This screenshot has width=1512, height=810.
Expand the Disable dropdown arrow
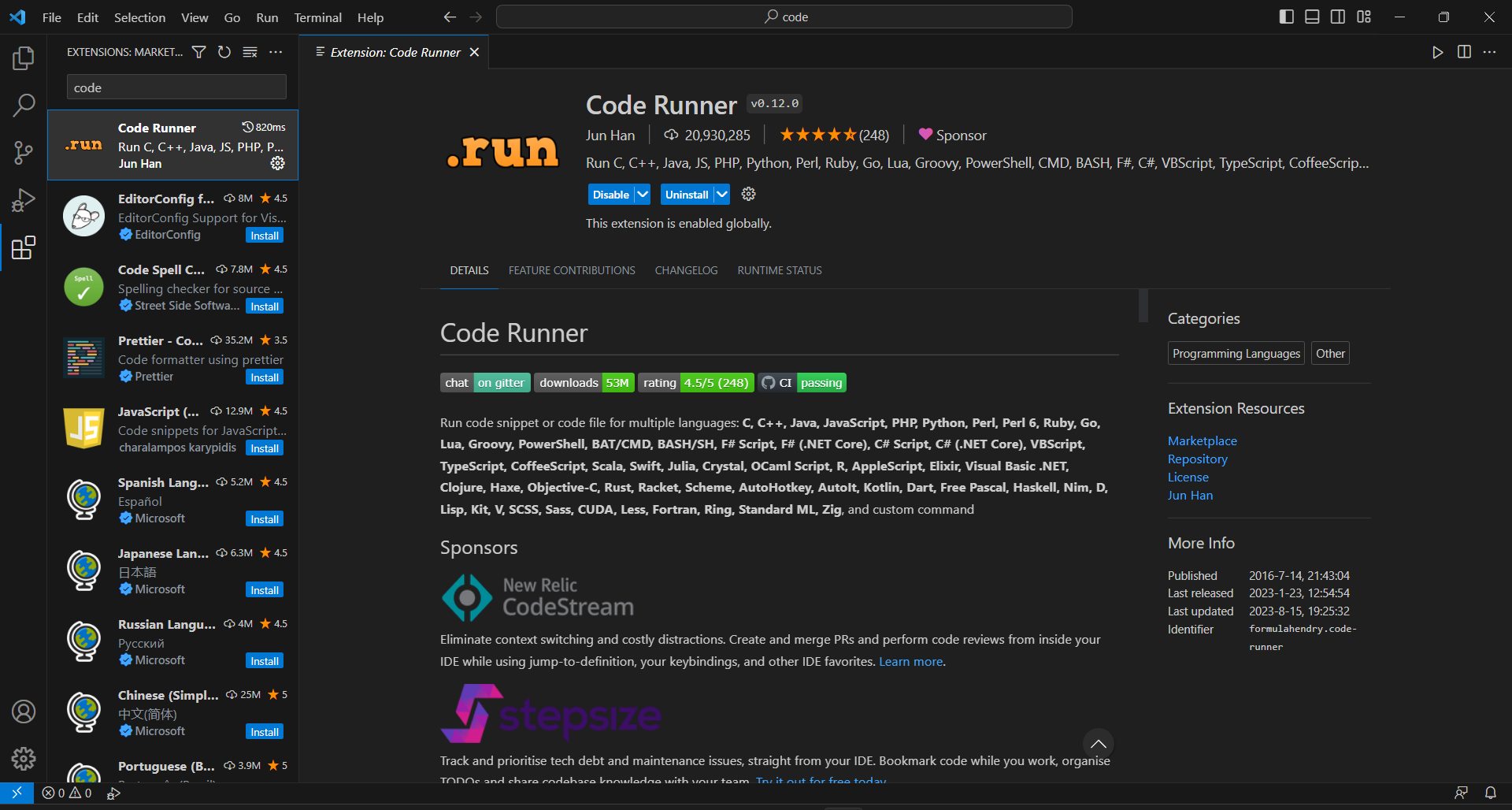point(643,194)
